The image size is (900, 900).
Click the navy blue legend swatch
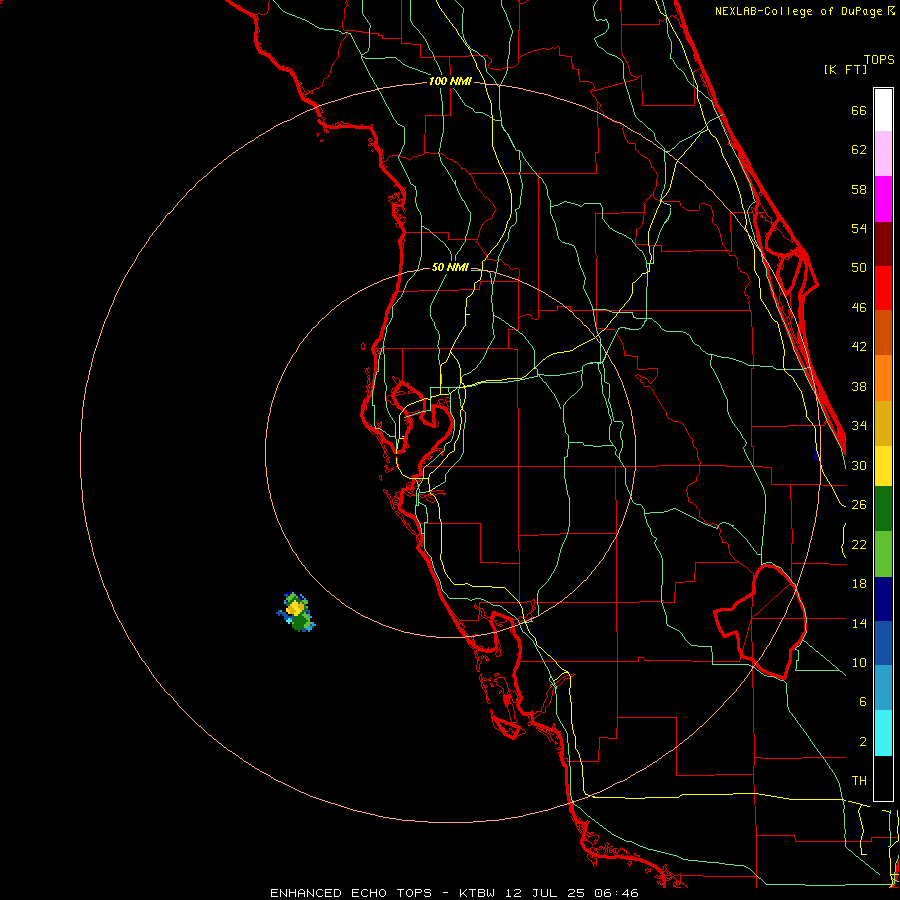(883, 599)
